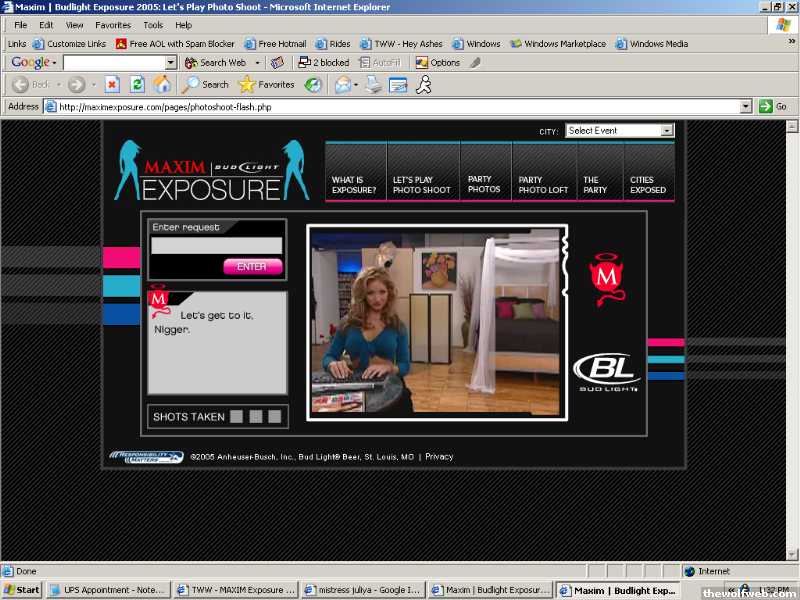Open the Tools menu
The width and height of the screenshot is (800, 600).
click(153, 25)
